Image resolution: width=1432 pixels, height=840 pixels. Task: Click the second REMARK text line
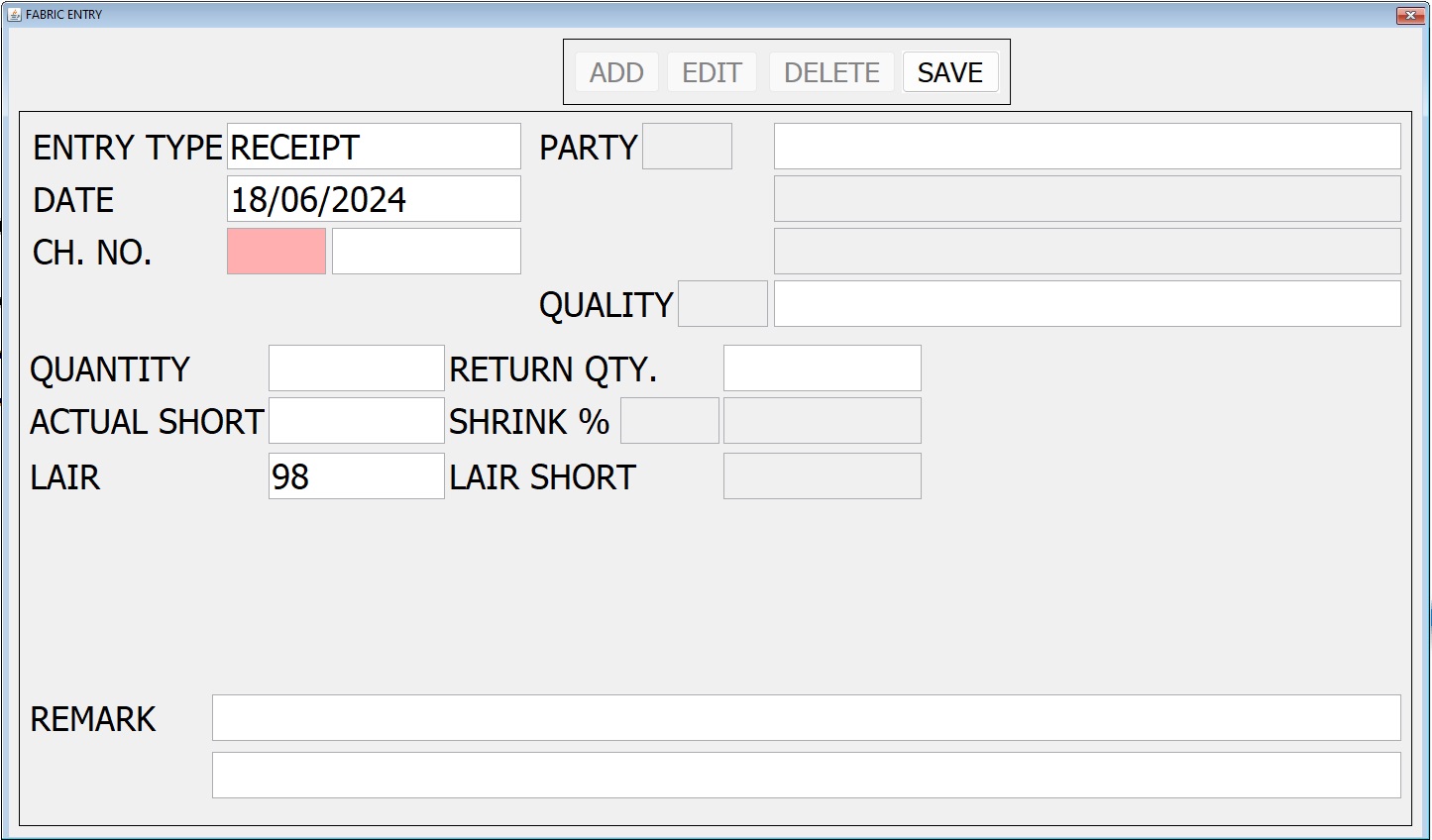[x=806, y=775]
